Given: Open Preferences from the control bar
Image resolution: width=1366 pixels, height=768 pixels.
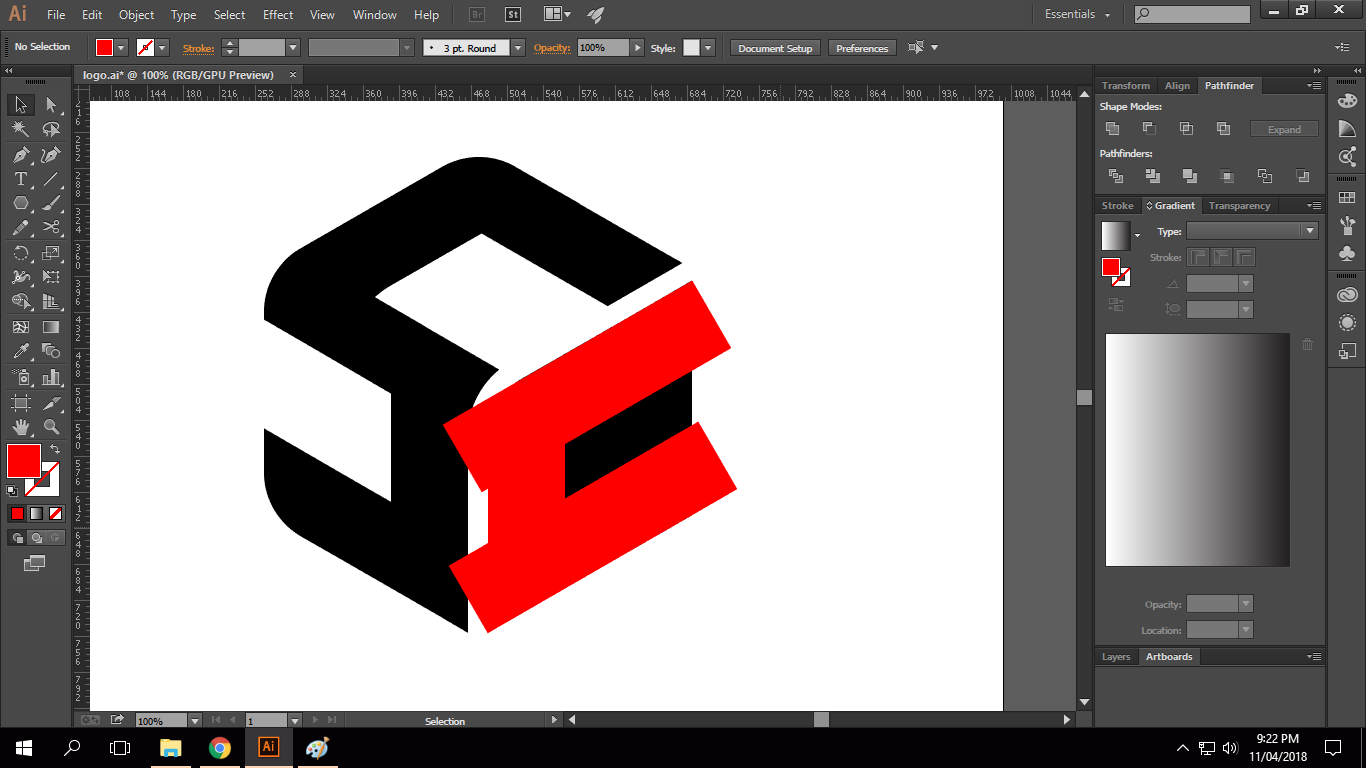Looking at the screenshot, I should (x=862, y=48).
